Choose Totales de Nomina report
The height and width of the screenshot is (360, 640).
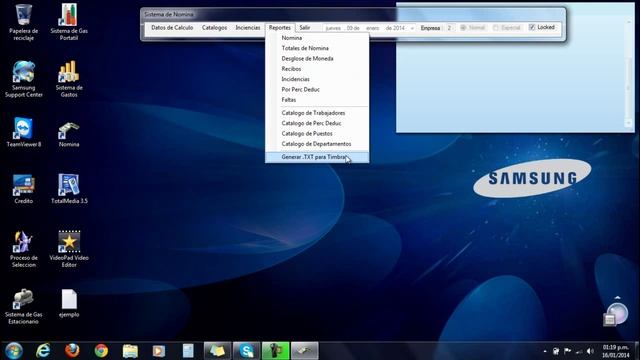coord(317,48)
